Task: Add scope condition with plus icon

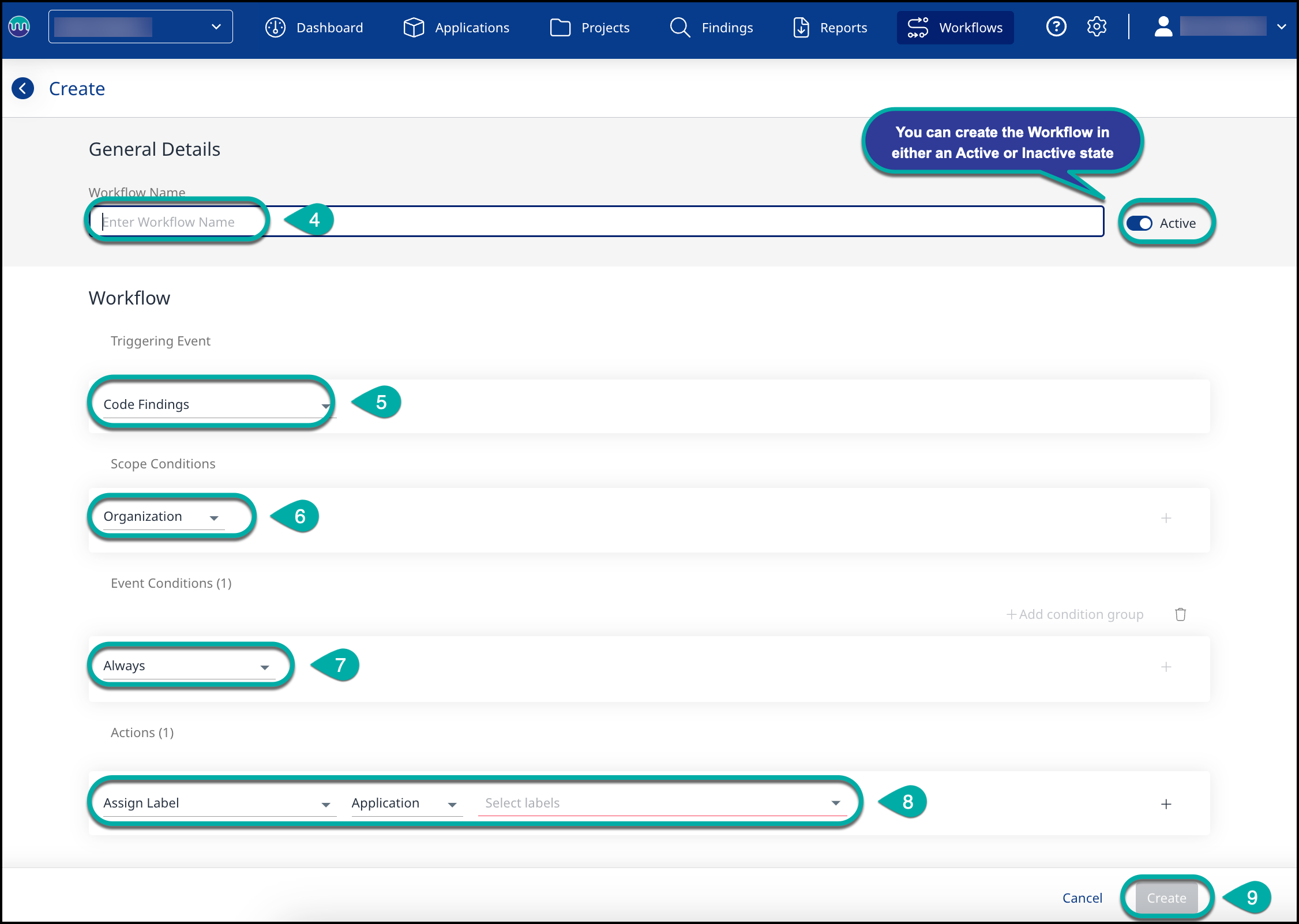Action: click(x=1166, y=518)
